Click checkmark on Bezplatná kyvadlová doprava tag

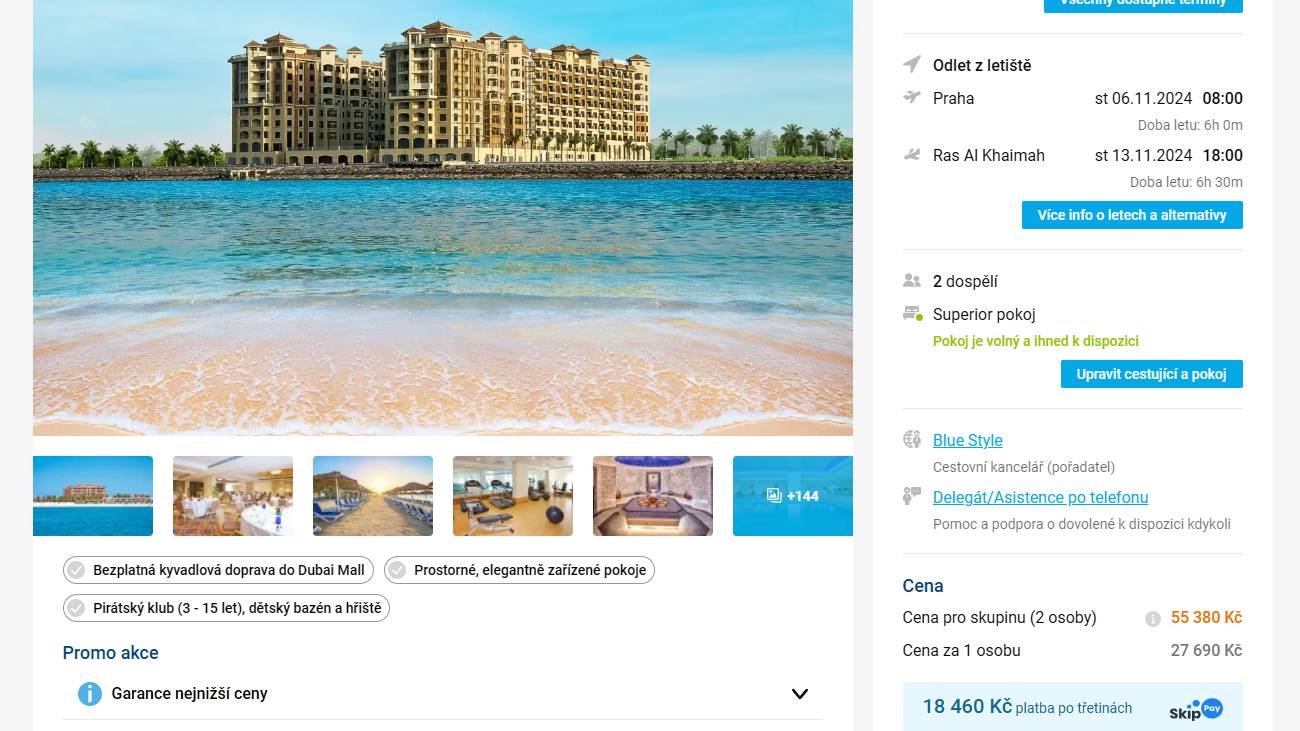coord(76,570)
